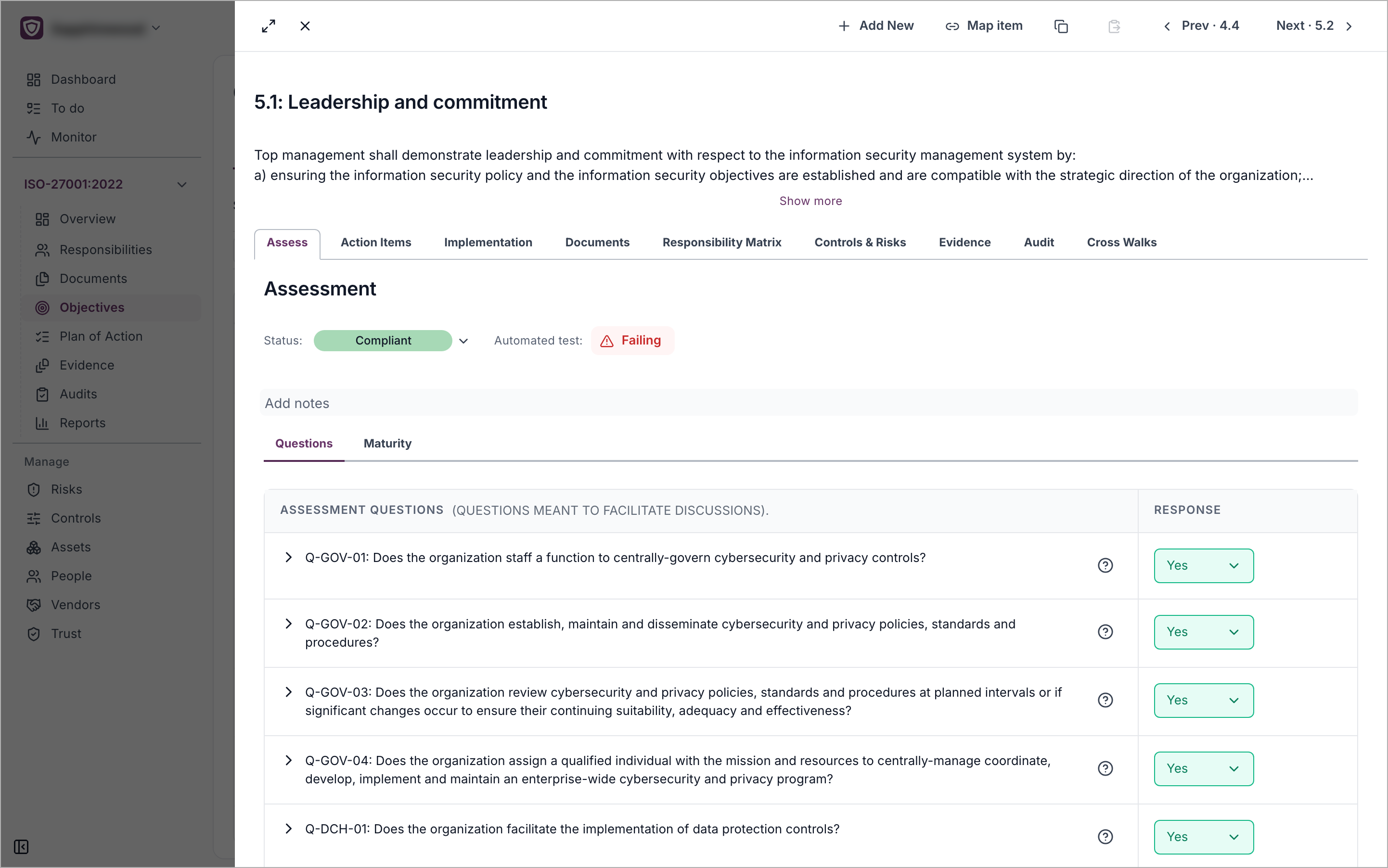
Task: Change response for Q-GOV-03
Action: (1204, 701)
